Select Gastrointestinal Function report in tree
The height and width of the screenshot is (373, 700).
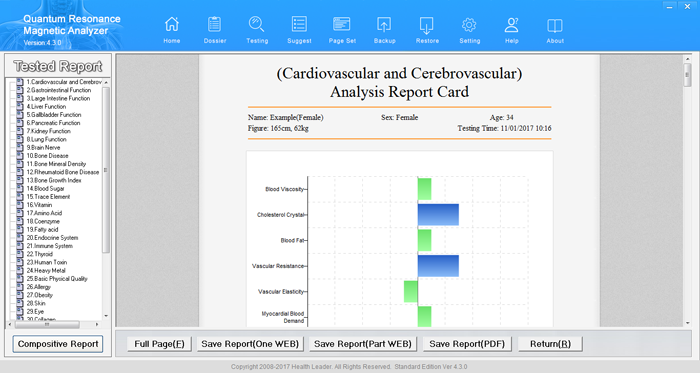[x=58, y=90]
